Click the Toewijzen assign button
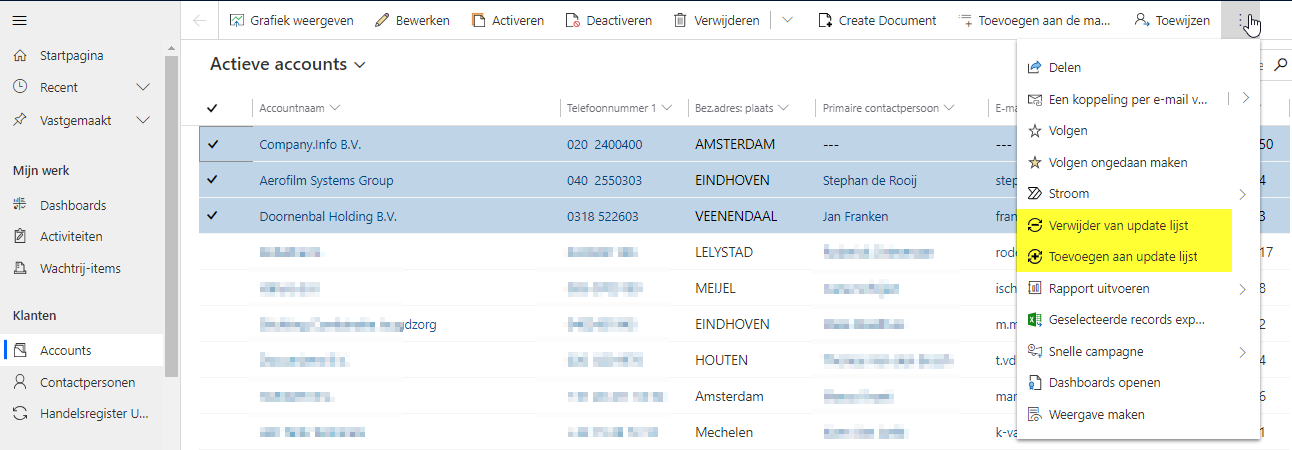1292x450 pixels. [x=1172, y=20]
